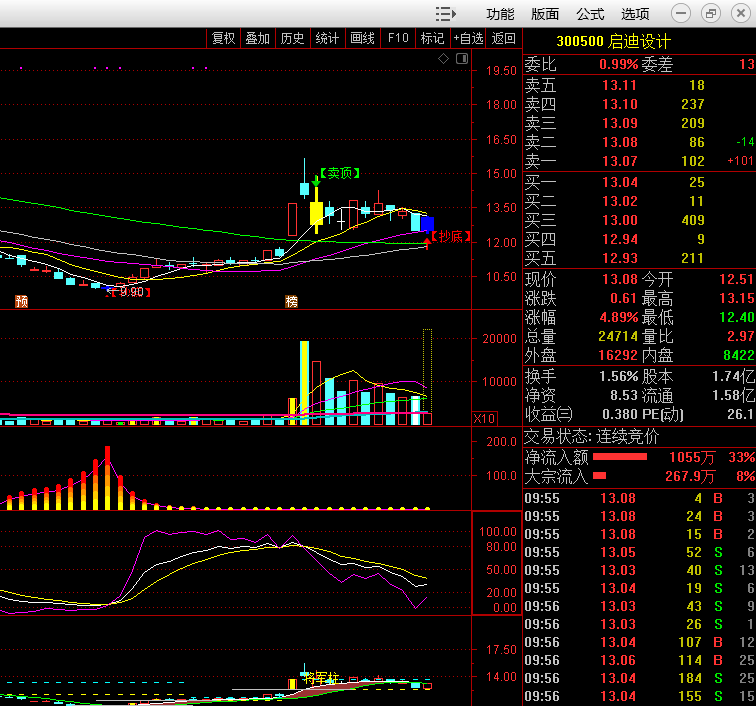The image size is (756, 706).
Task: Select 买四 price 12.94
Action: tap(620, 239)
